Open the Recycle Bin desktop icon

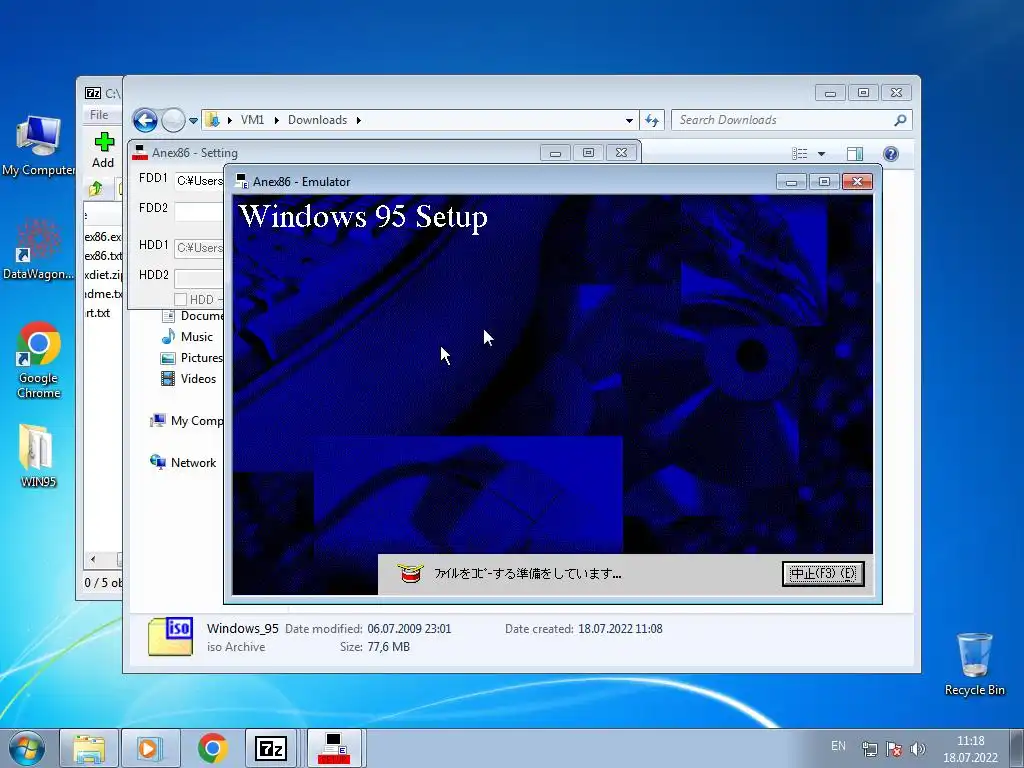click(x=974, y=664)
